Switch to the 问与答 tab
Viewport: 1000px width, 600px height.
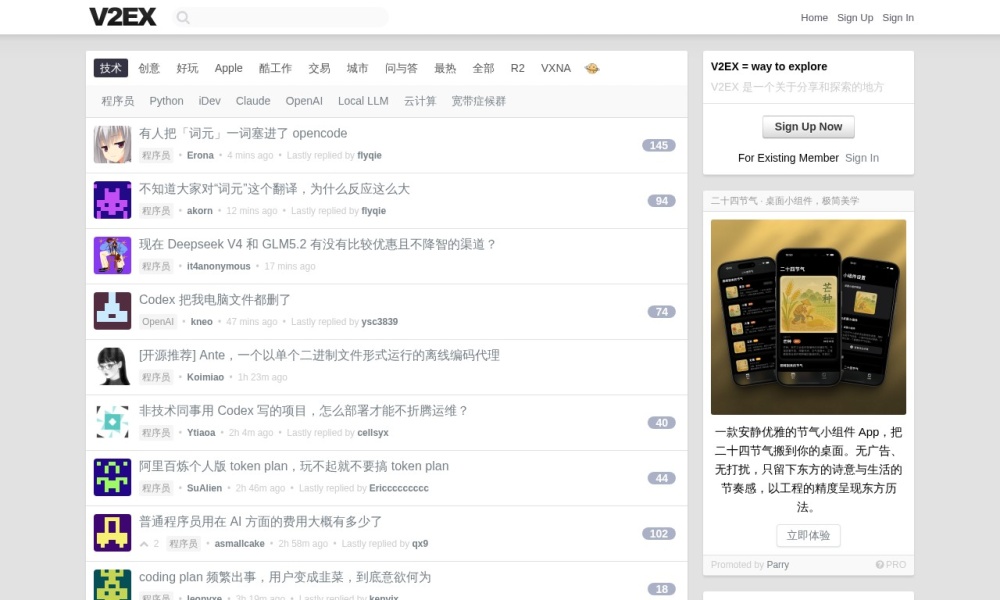tap(401, 68)
